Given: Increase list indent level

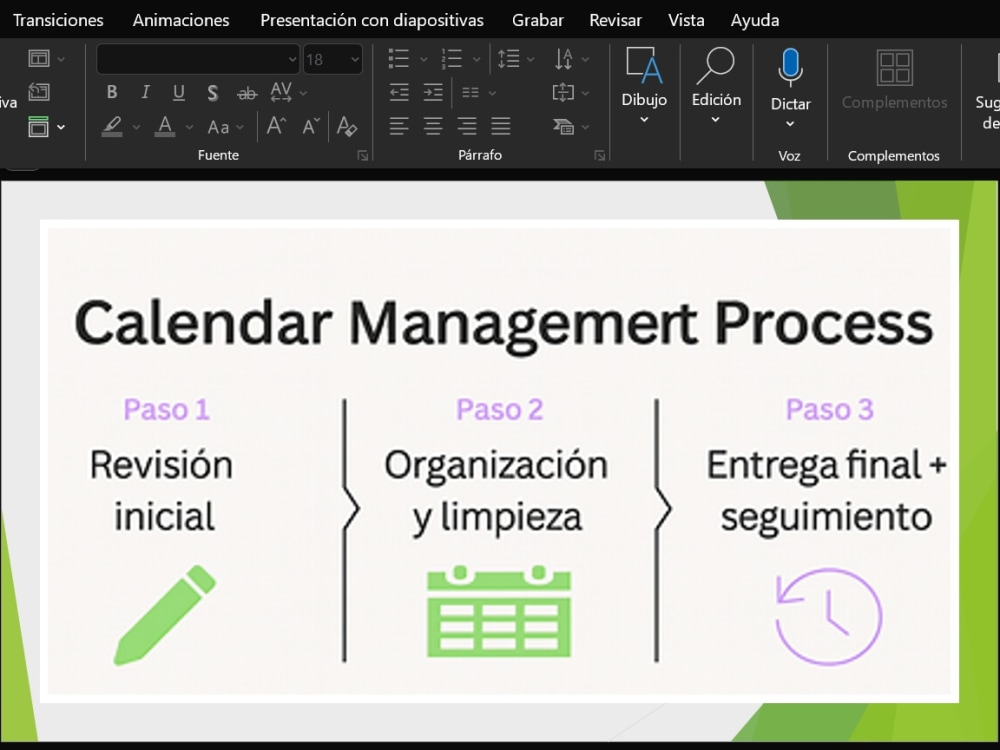Looking at the screenshot, I should click(x=433, y=92).
